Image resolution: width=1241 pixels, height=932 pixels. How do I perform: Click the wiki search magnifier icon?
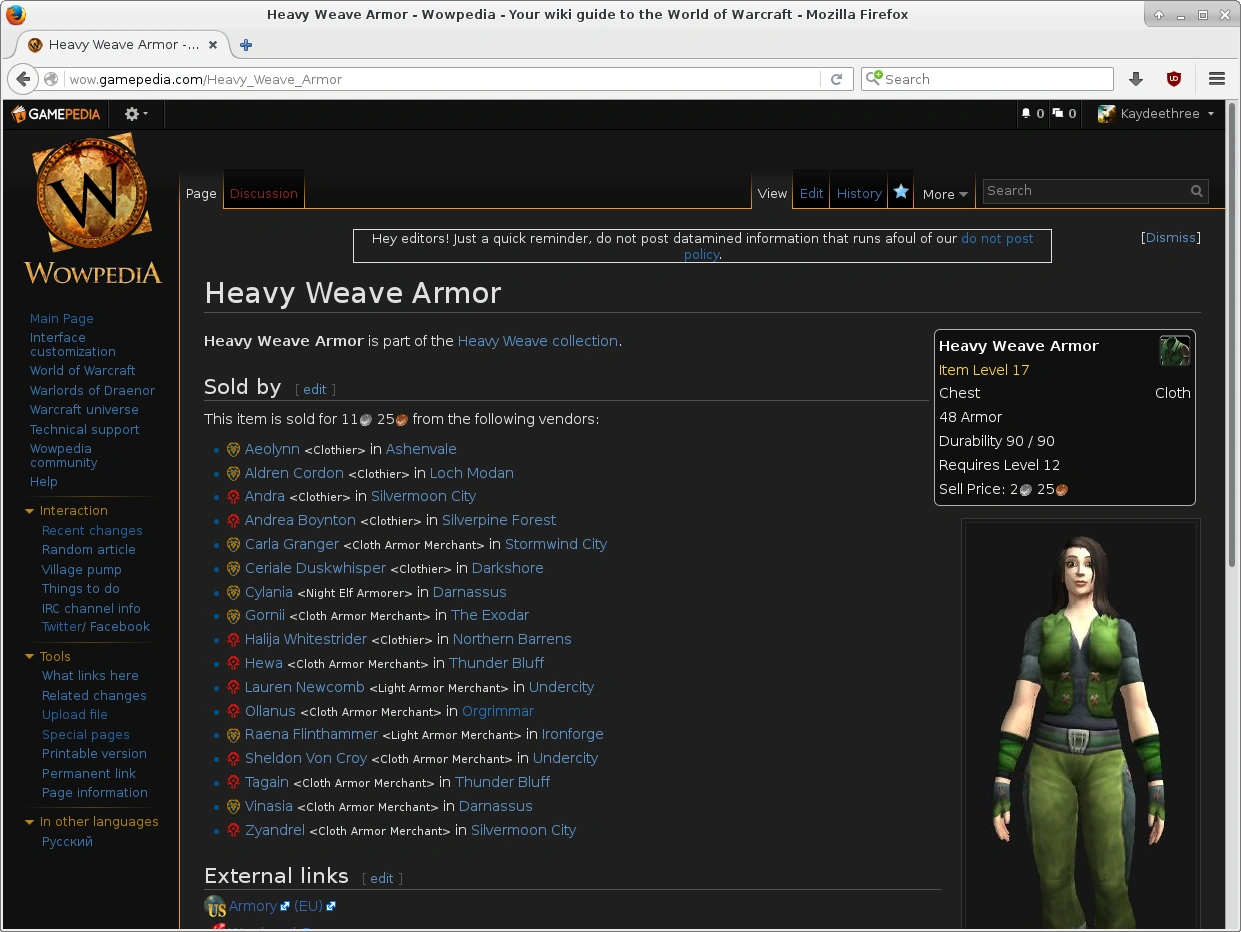pos(1196,191)
